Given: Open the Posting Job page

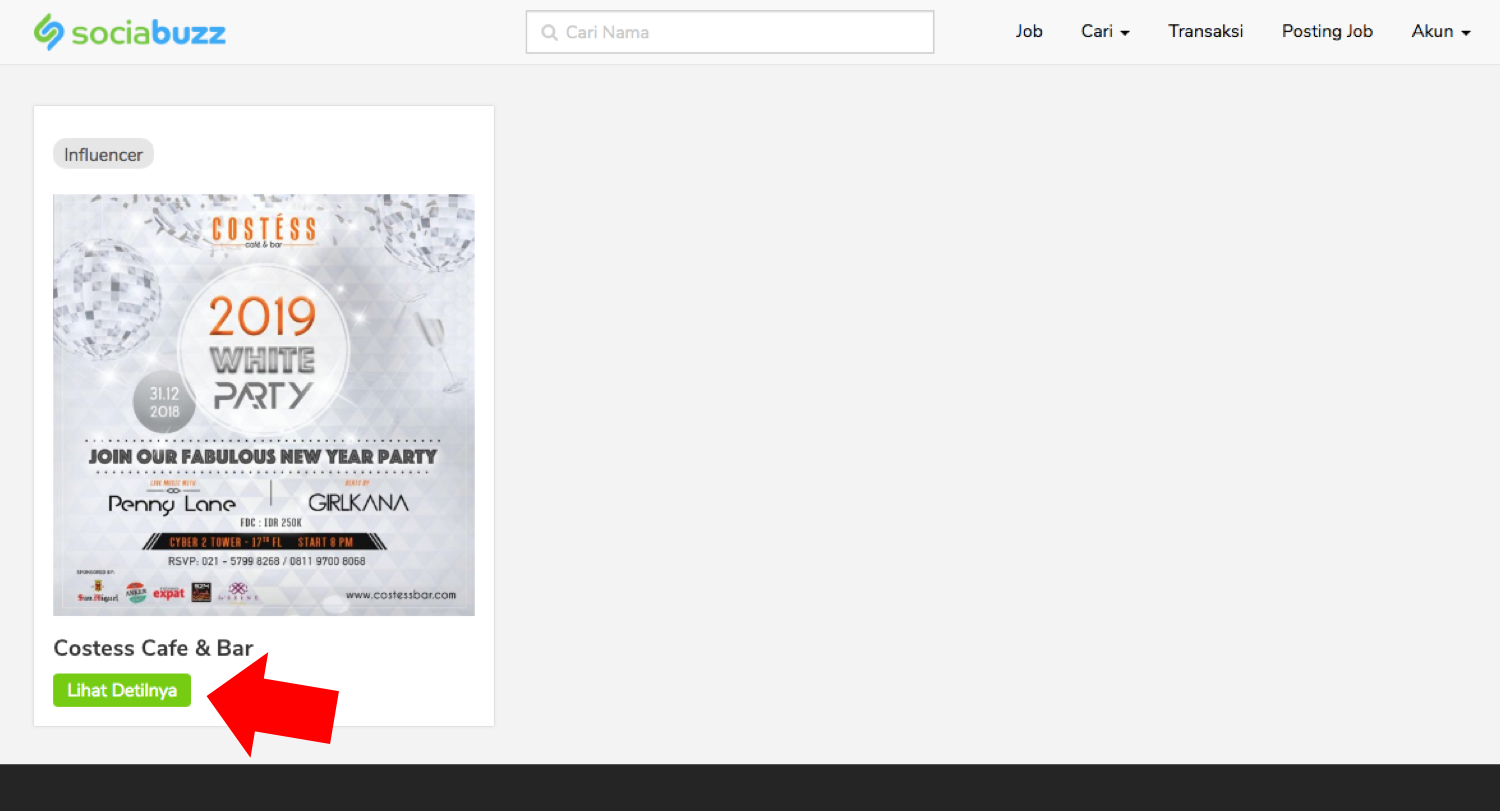Looking at the screenshot, I should (1327, 31).
